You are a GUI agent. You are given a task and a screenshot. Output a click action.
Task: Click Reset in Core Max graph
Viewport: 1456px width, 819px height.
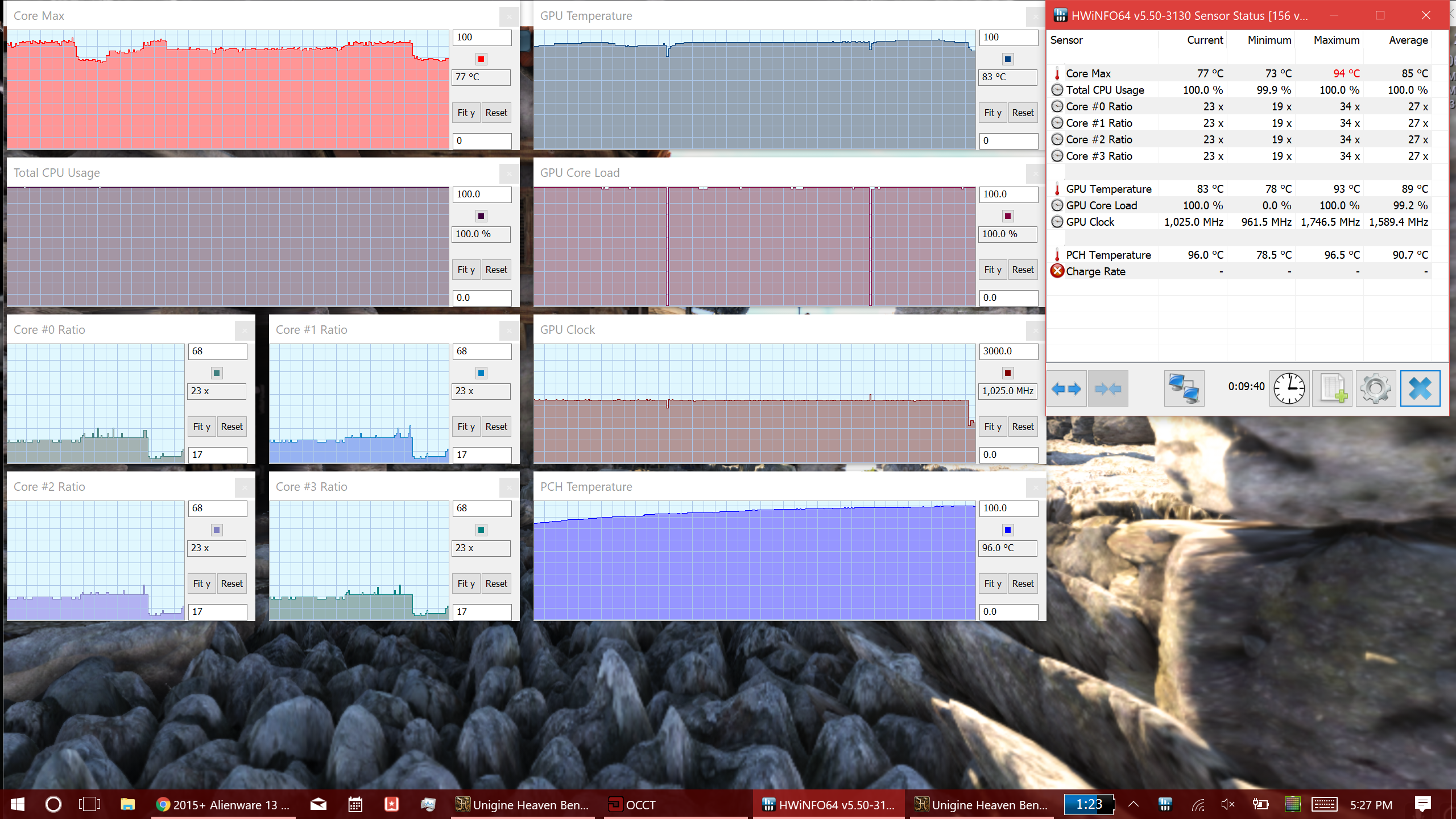[497, 113]
